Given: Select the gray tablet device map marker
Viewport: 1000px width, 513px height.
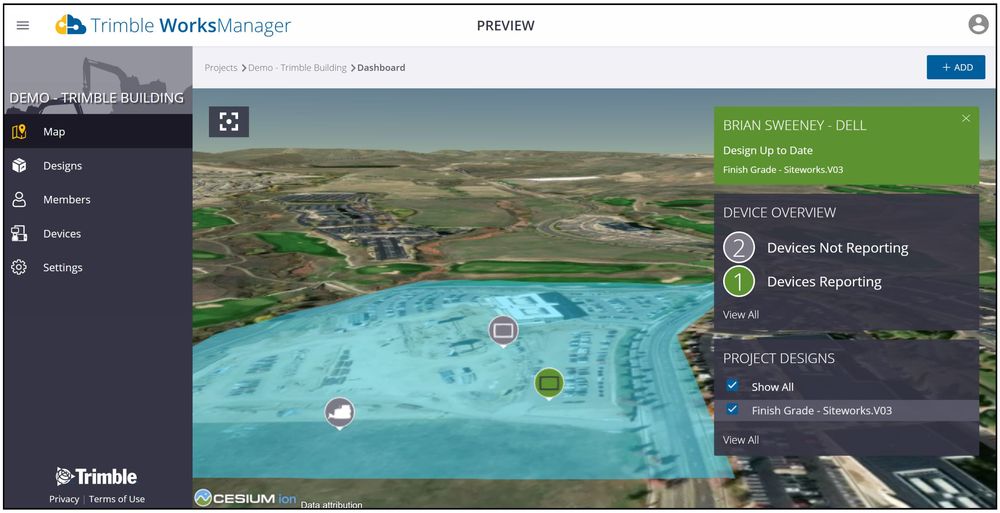Looking at the screenshot, I should tap(503, 331).
